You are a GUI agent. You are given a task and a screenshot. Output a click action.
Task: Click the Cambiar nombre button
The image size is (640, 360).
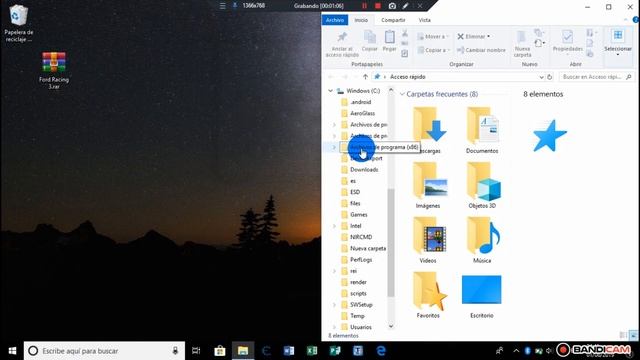[x=481, y=50]
